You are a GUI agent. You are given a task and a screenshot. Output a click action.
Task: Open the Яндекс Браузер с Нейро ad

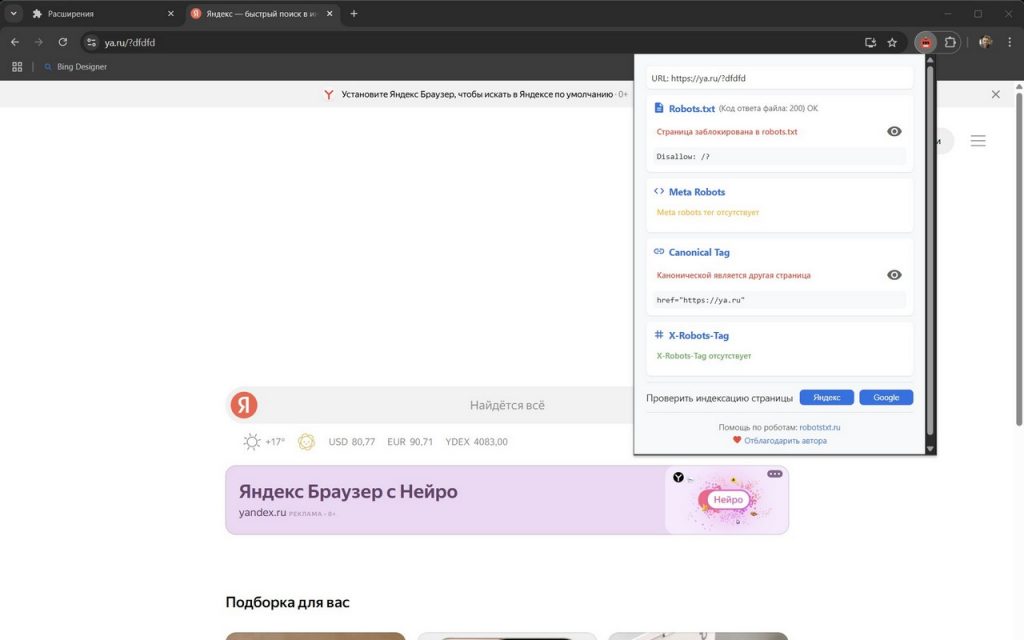(x=507, y=500)
